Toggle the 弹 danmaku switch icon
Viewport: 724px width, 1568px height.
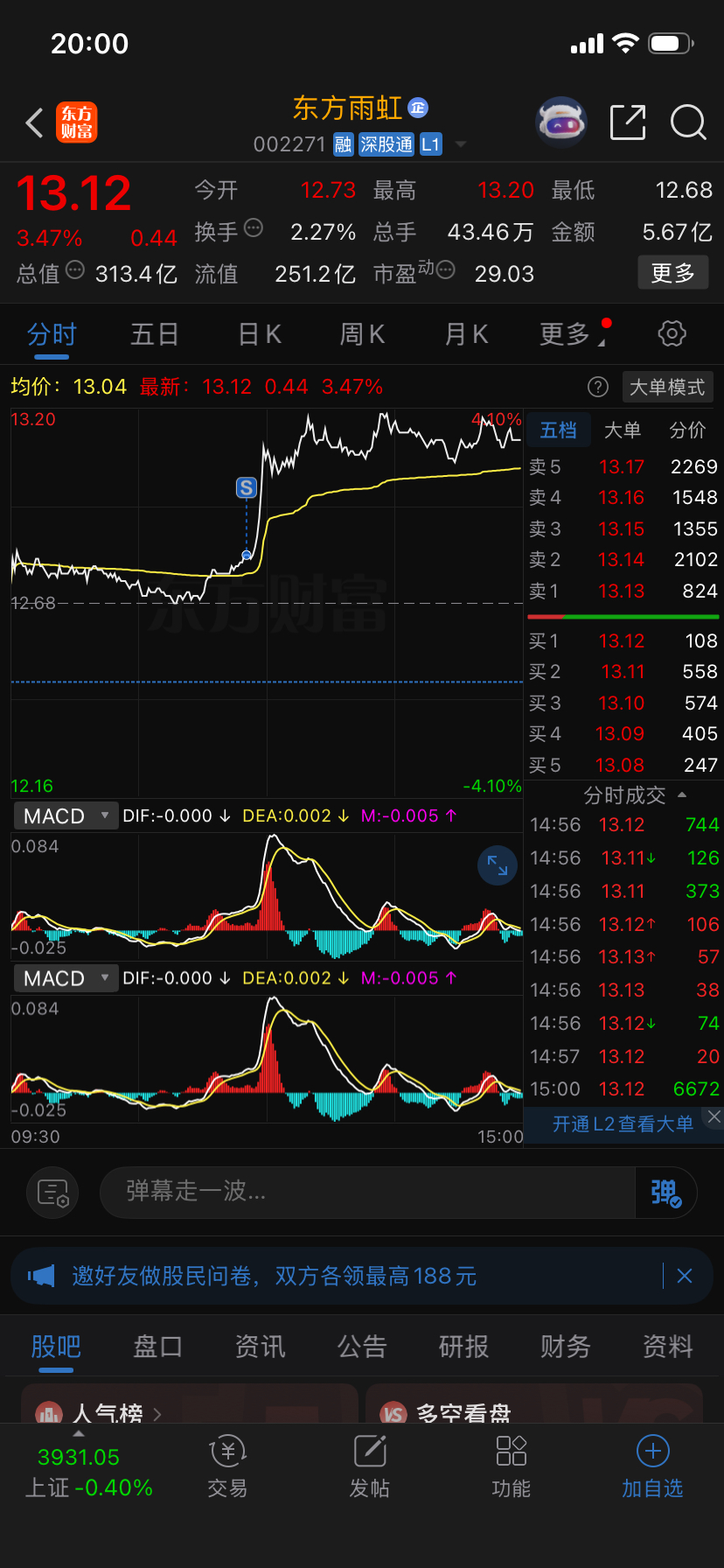[x=665, y=1192]
